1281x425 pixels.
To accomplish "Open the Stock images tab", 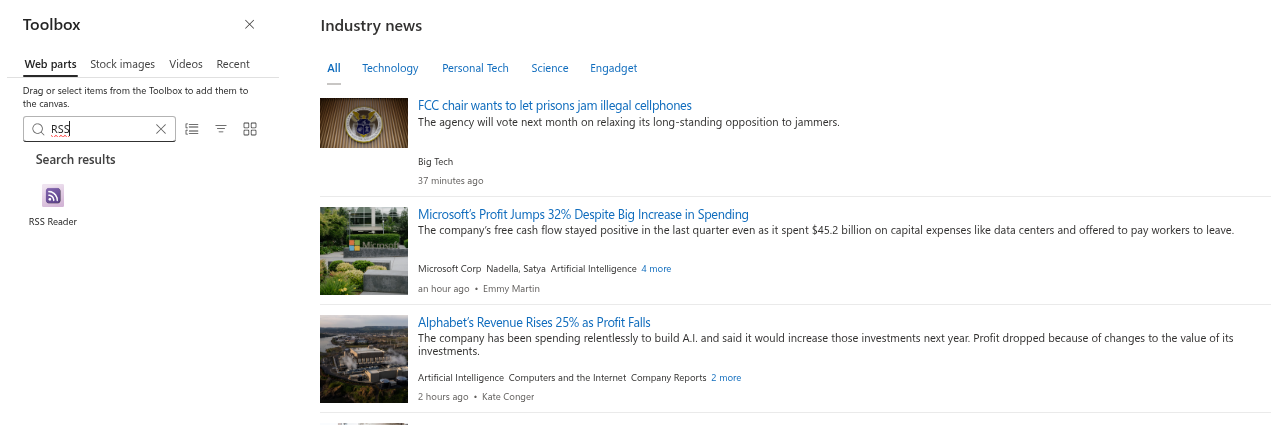I will (x=122, y=64).
